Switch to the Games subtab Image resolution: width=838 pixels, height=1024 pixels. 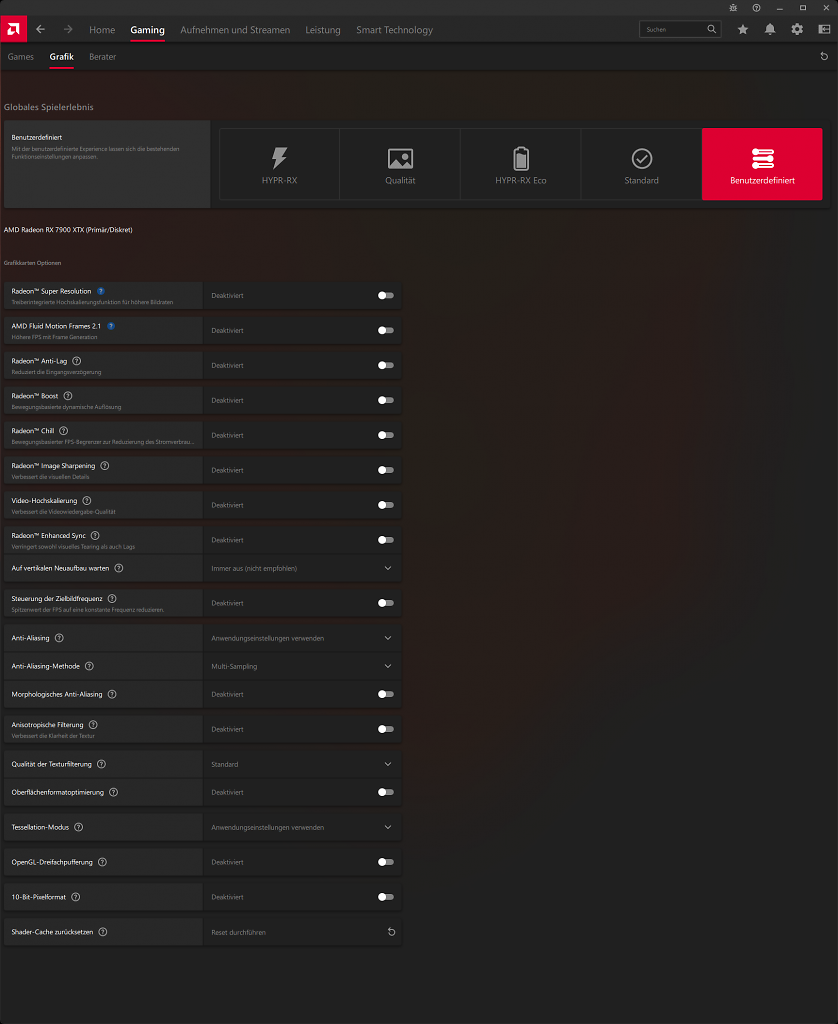point(21,57)
